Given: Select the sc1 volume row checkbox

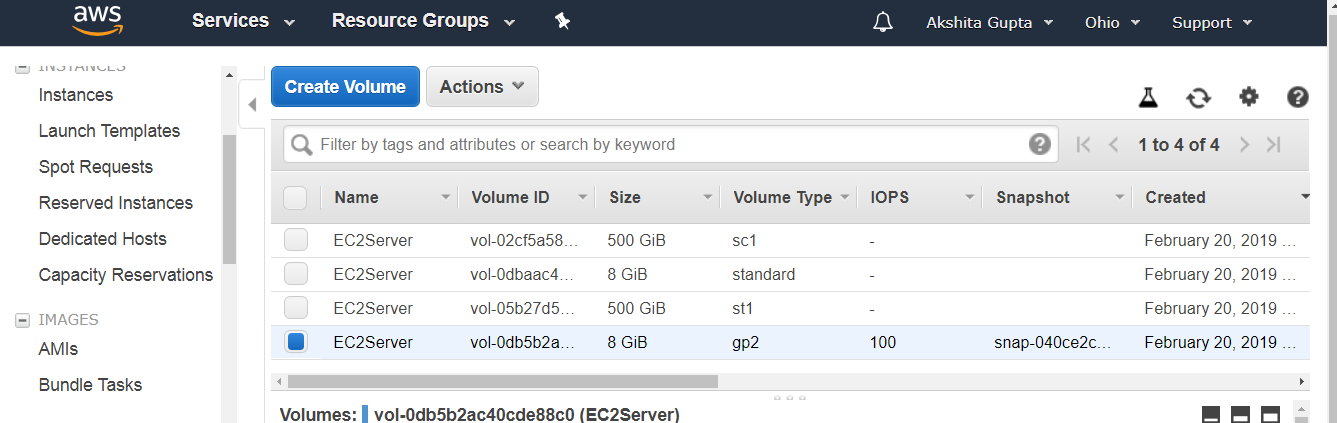Looking at the screenshot, I should pyautogui.click(x=295, y=240).
